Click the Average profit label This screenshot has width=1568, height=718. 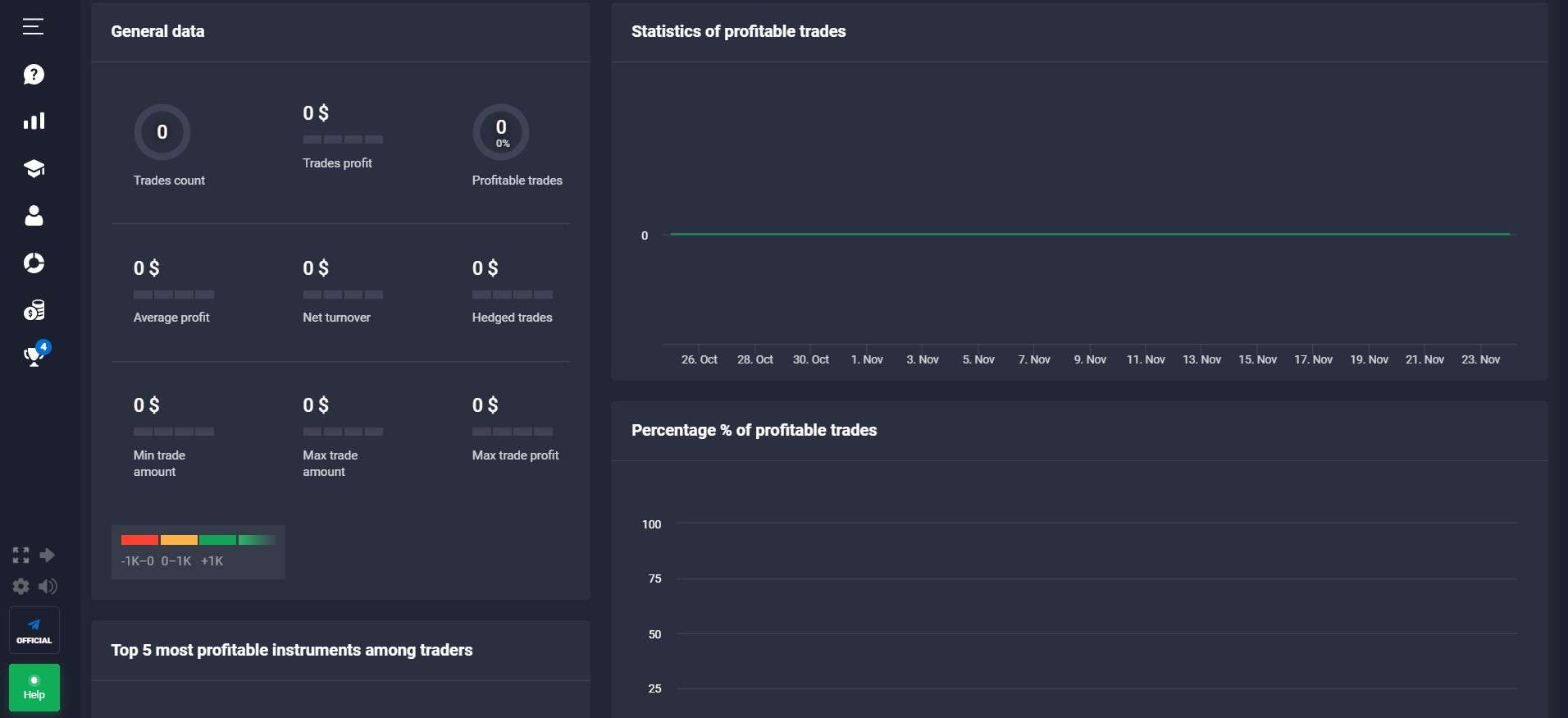pos(171,318)
